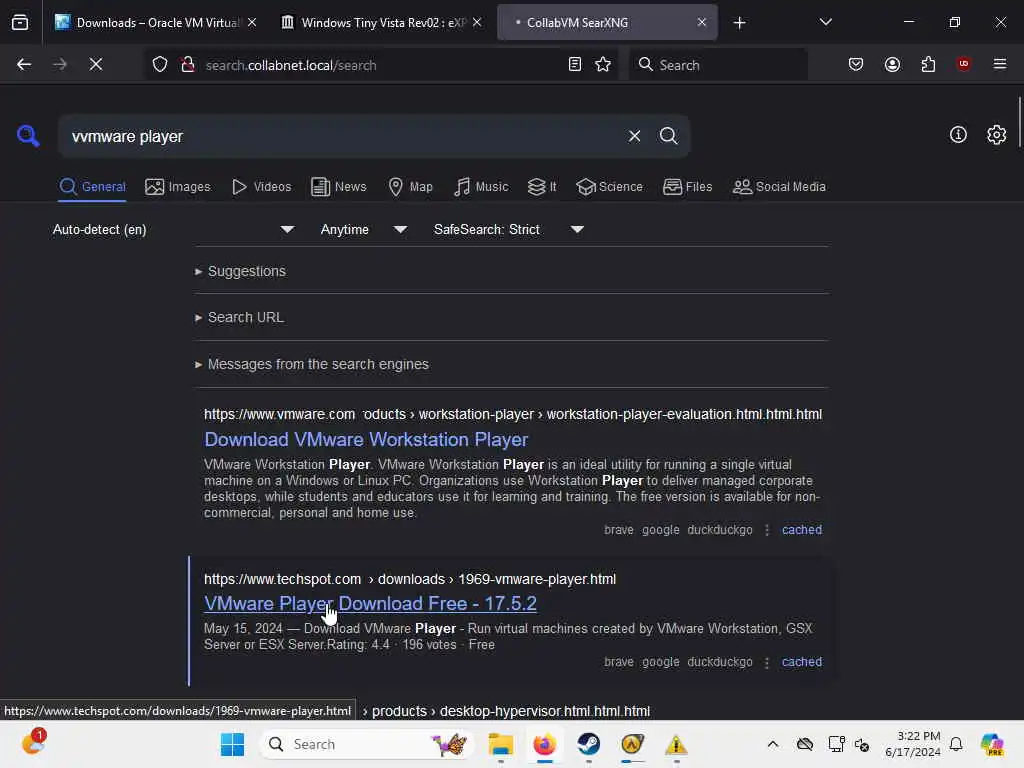Toggle reader view icon in address bar
1024x768 pixels.
pyautogui.click(x=575, y=64)
